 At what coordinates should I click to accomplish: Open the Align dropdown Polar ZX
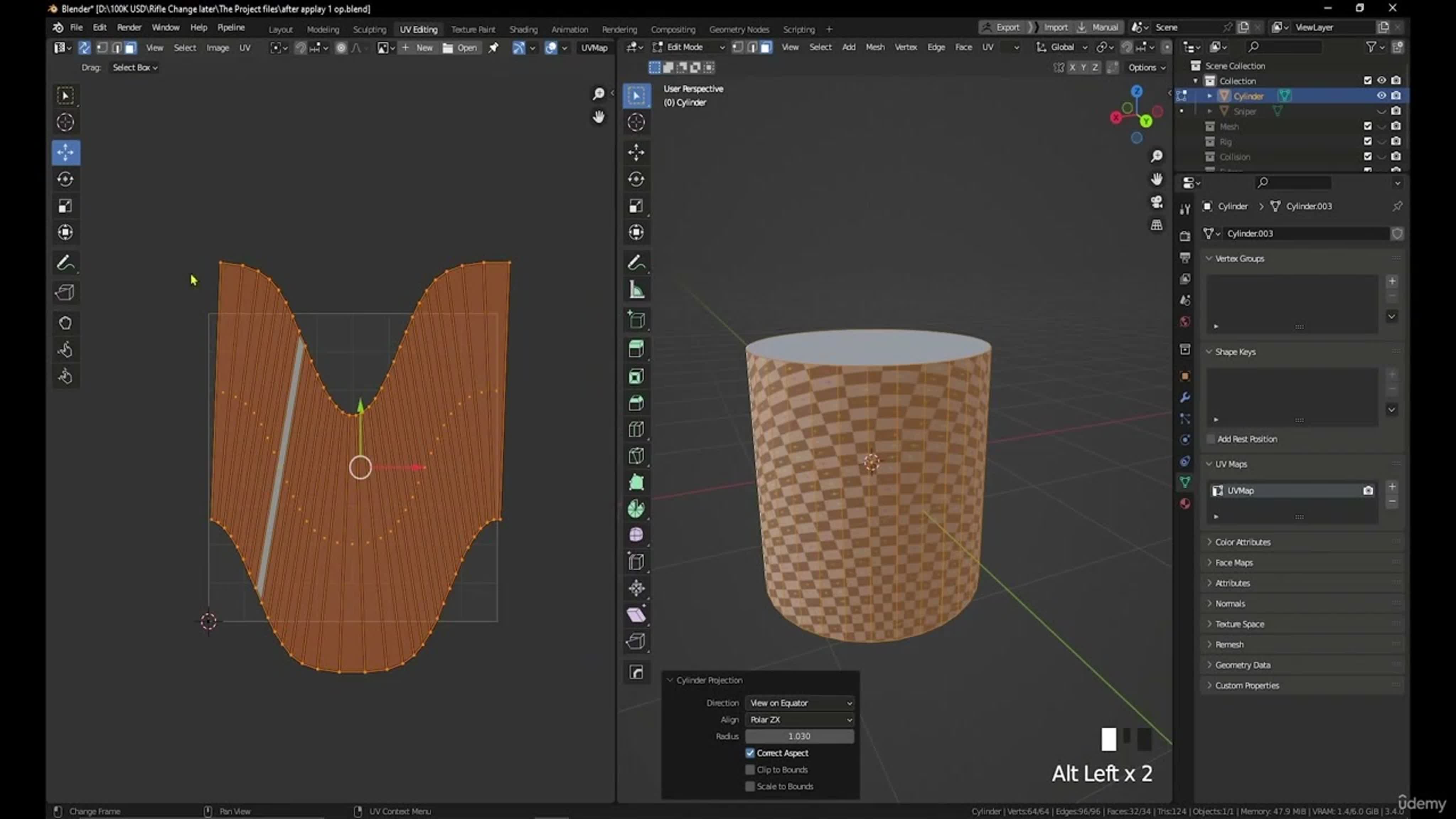pyautogui.click(x=799, y=720)
